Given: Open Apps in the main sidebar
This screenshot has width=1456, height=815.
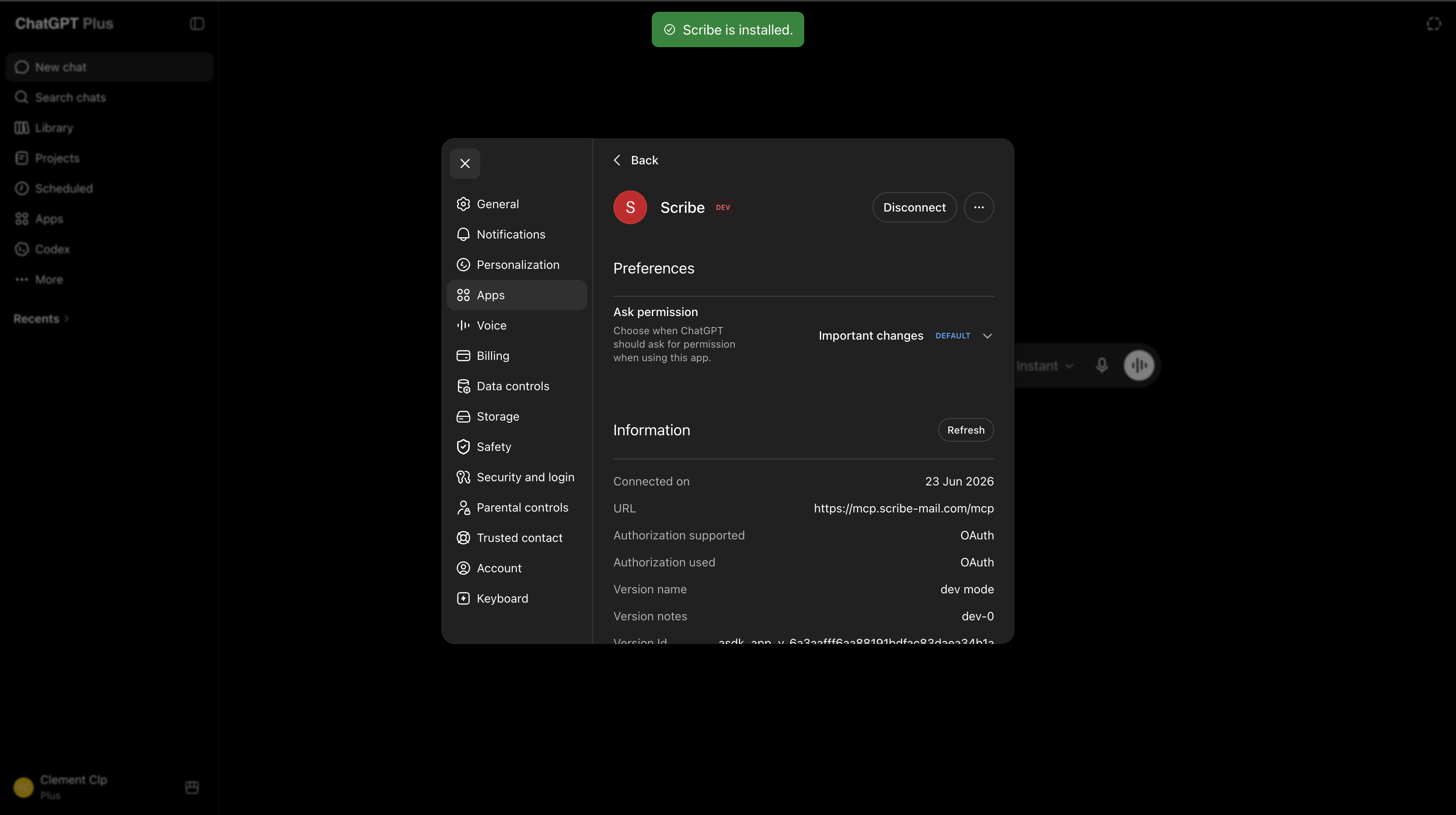Looking at the screenshot, I should [x=110, y=219].
